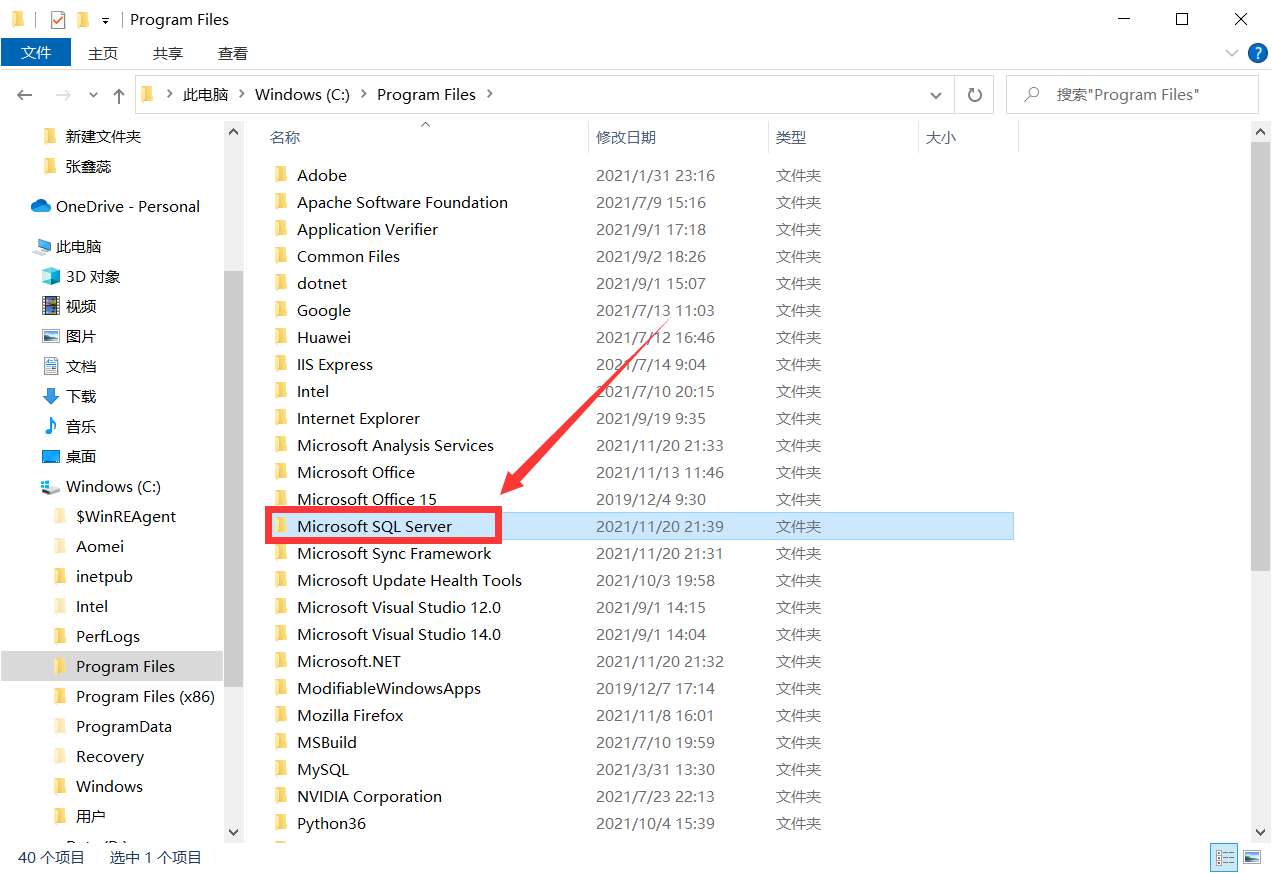Select the IIS Express folder name
This screenshot has height=873, width=1272.
coord(334,364)
